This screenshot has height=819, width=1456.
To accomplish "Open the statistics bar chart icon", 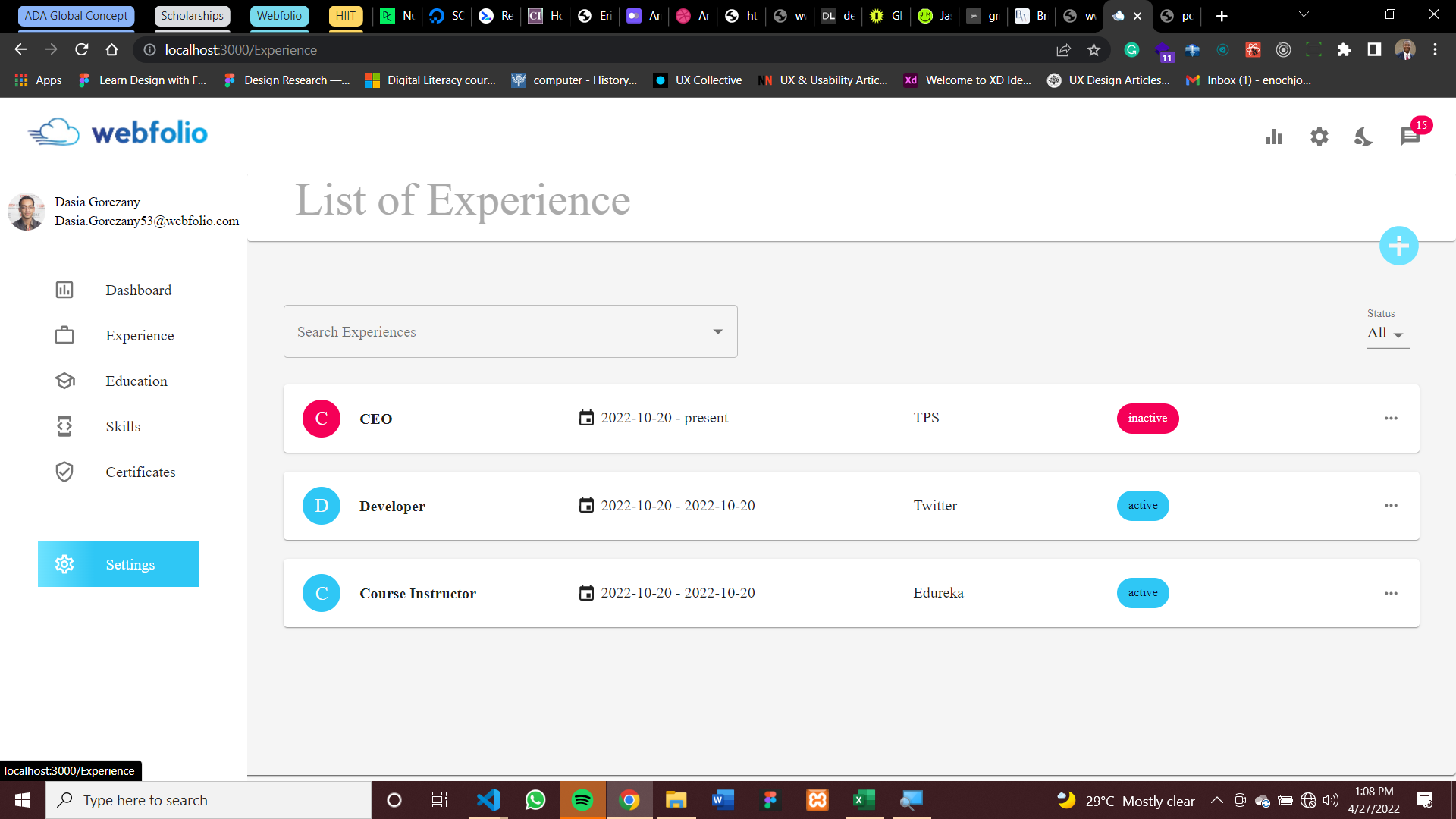I will click(x=1274, y=136).
